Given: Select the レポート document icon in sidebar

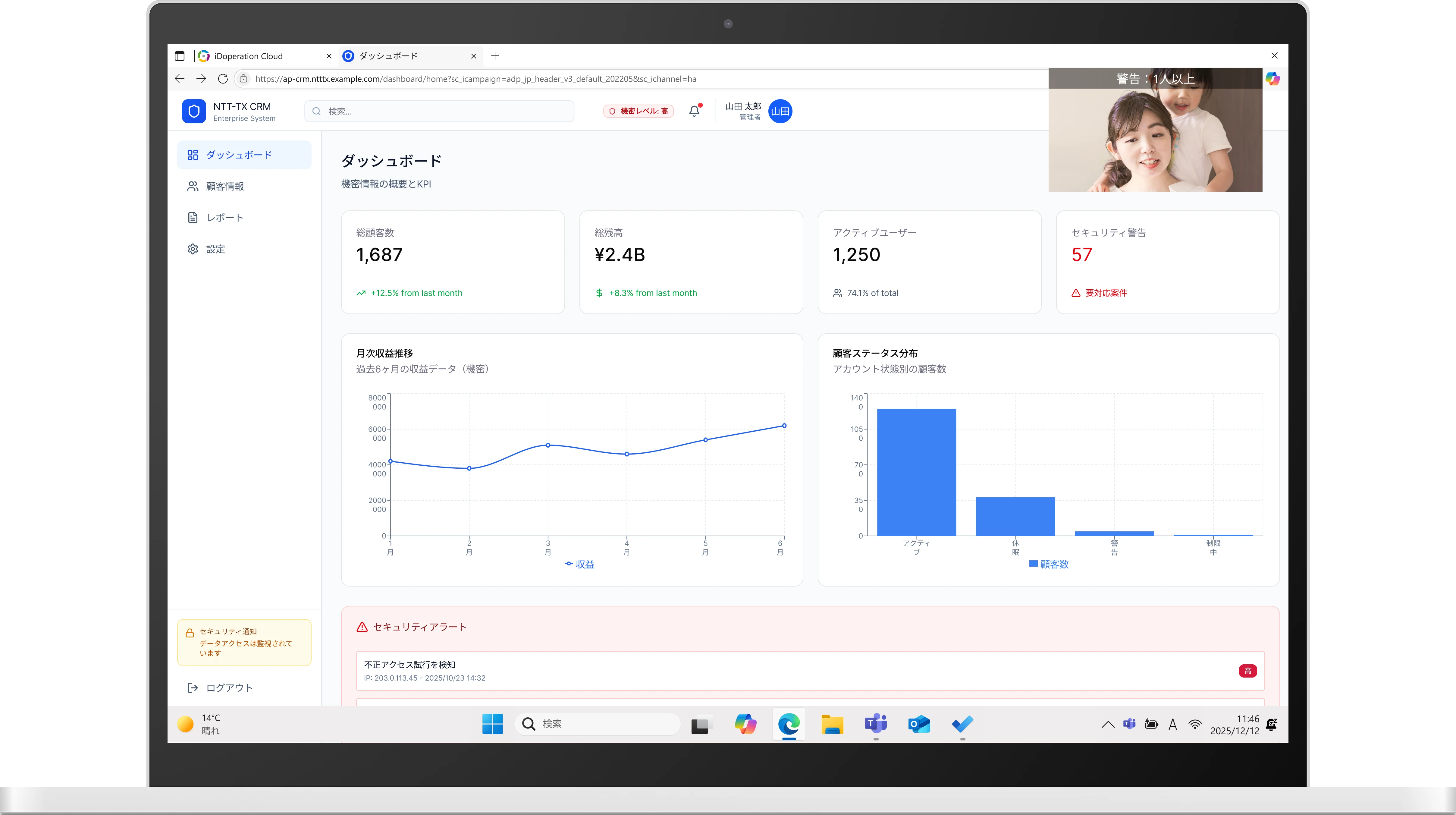Looking at the screenshot, I should click(193, 217).
